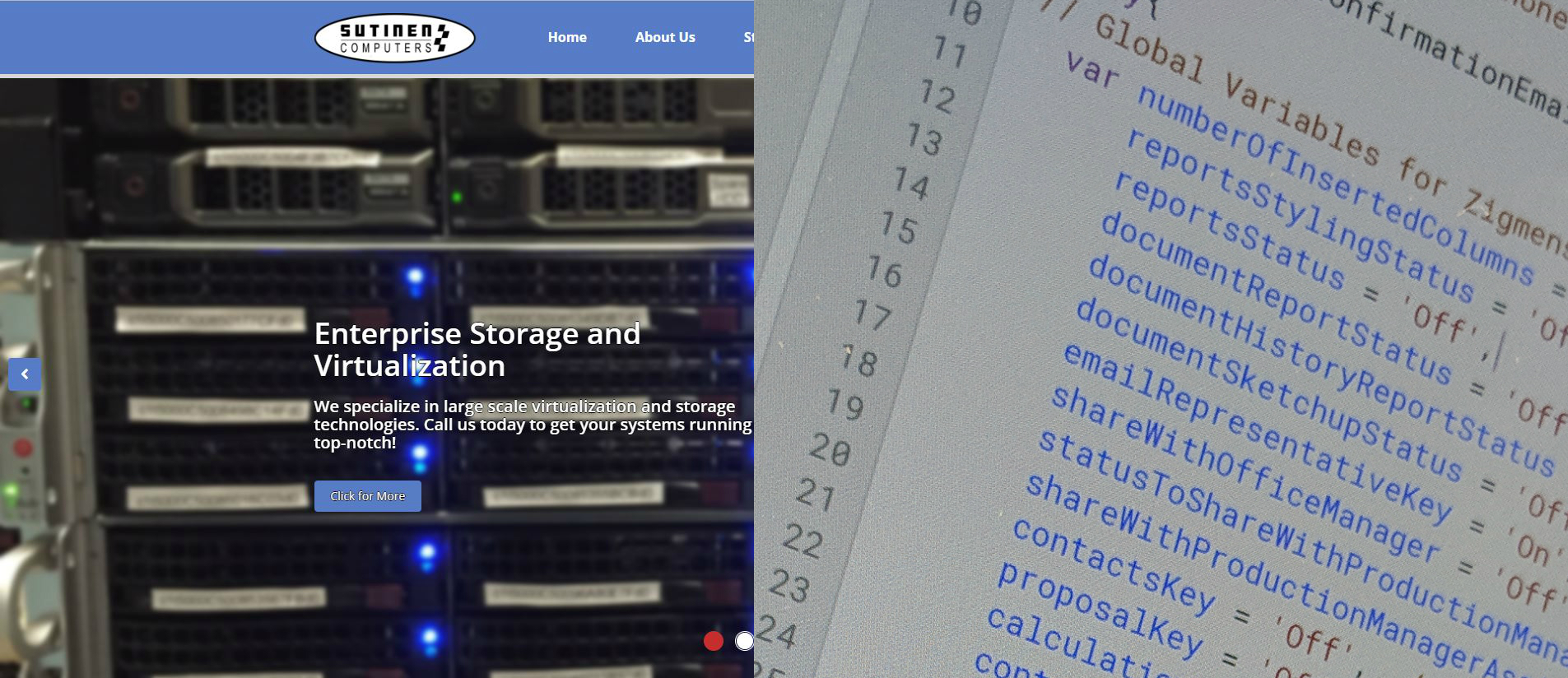The height and width of the screenshot is (678, 1568).
Task: Click line number 13 in code photo
Action: click(924, 138)
